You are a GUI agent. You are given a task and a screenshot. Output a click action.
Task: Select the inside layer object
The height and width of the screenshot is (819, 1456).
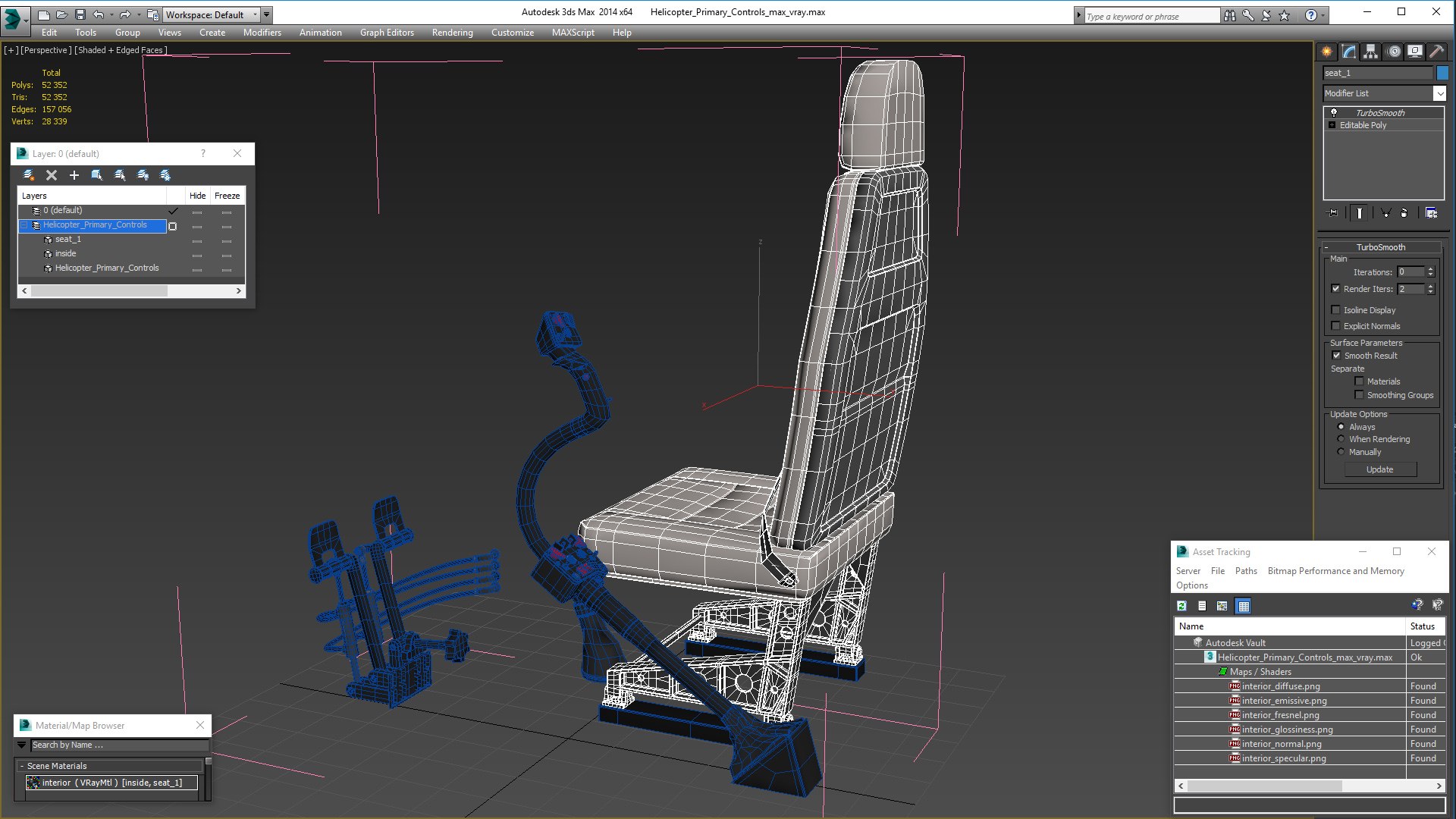[x=65, y=253]
